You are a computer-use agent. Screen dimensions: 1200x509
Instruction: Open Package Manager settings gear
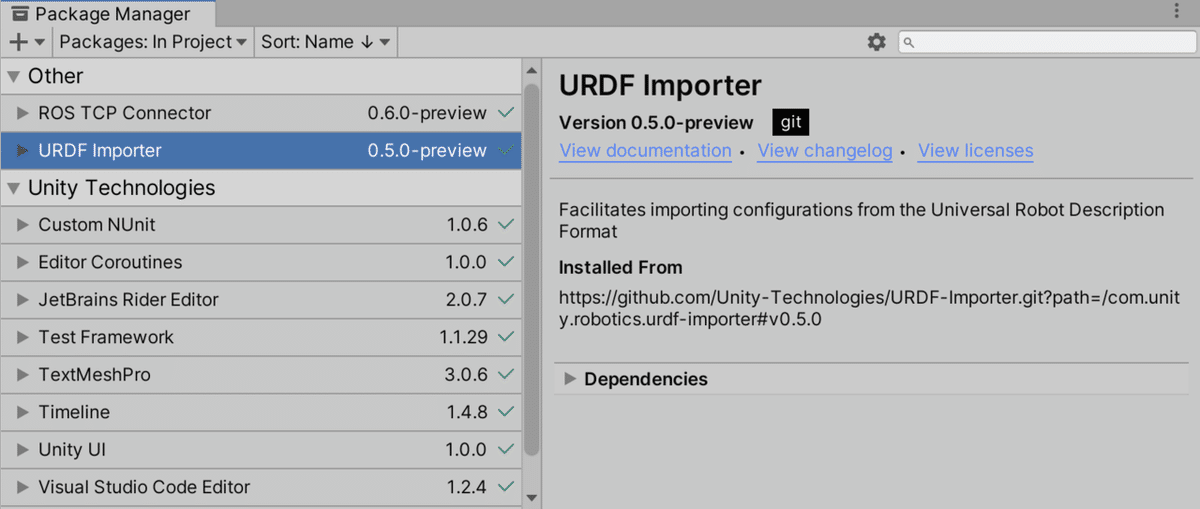pyautogui.click(x=877, y=42)
